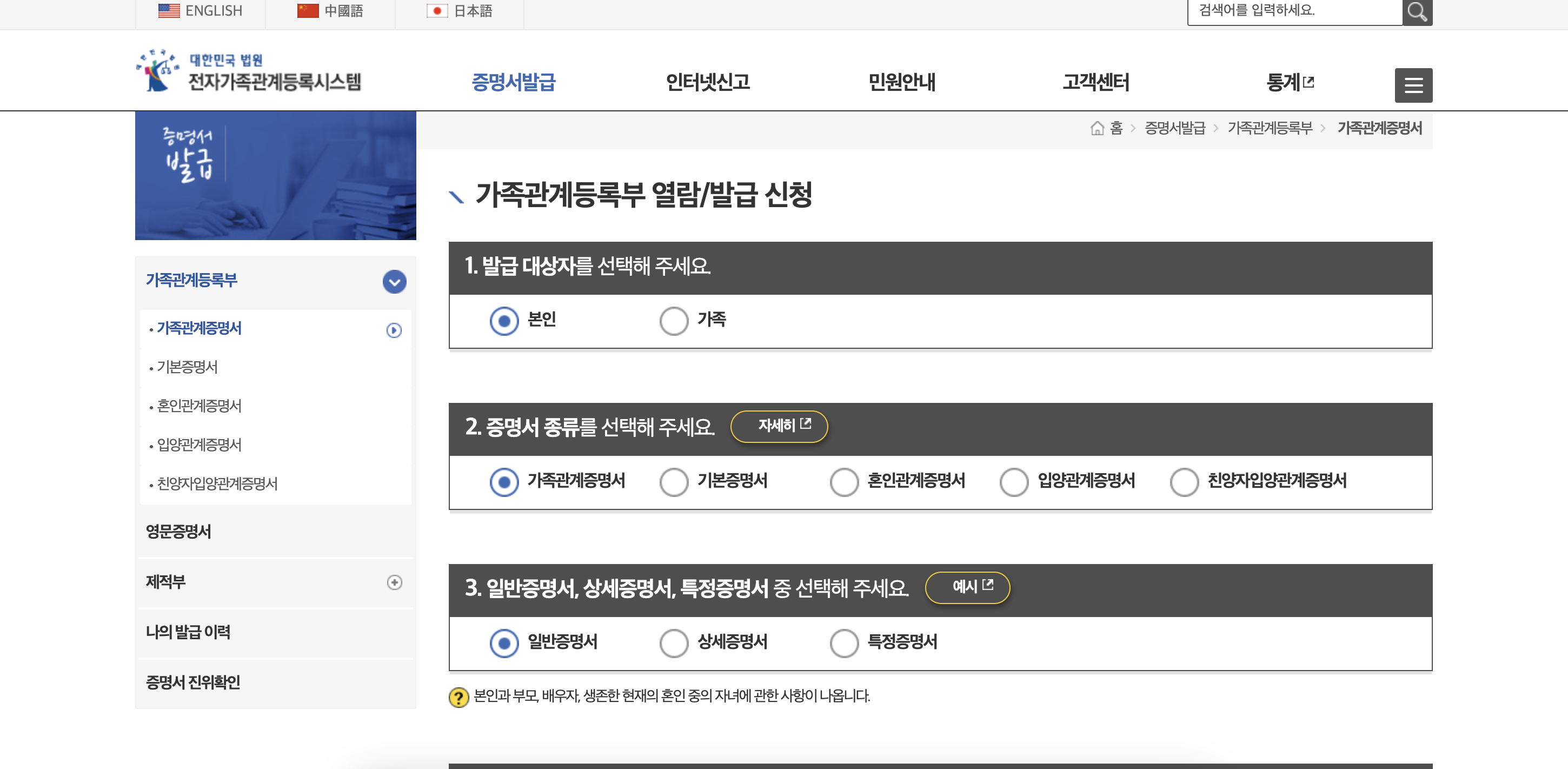
Task: Open the hamburger menu icon
Action: coord(1413,85)
